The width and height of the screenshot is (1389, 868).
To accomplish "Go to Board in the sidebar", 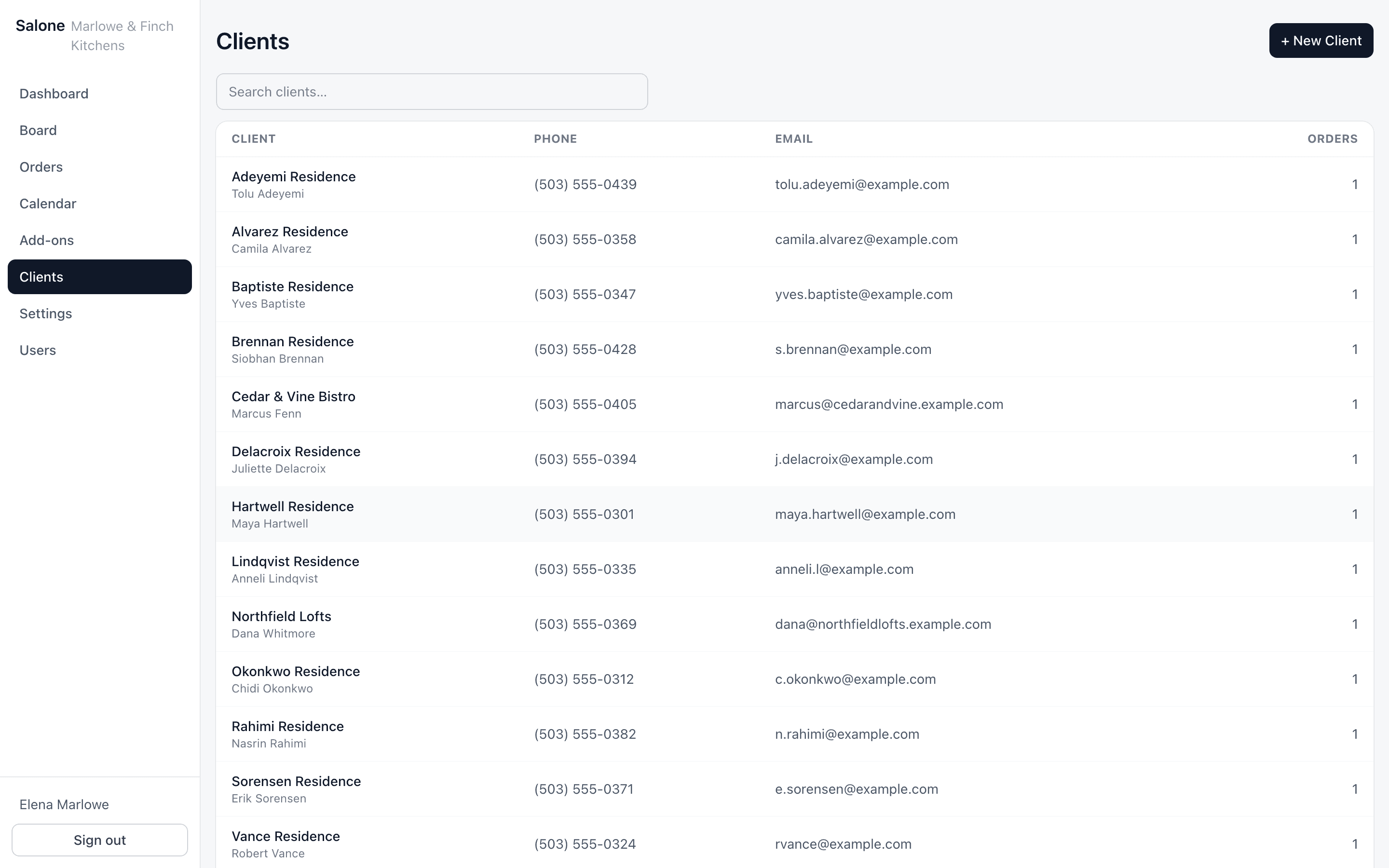I will point(99,130).
